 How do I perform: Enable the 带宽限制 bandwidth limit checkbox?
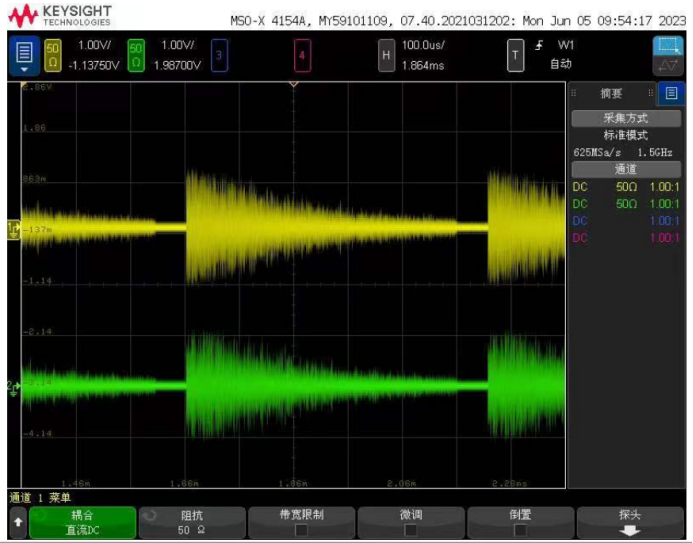(x=301, y=530)
